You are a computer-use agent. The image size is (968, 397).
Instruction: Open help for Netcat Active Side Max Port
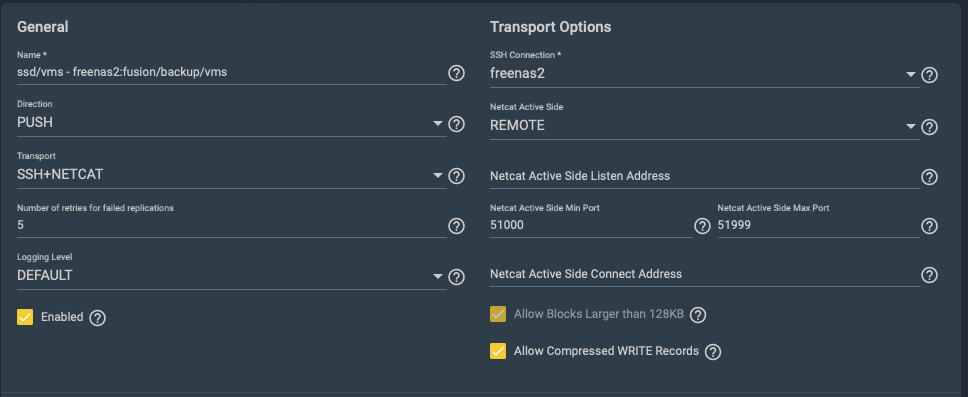pos(929,226)
